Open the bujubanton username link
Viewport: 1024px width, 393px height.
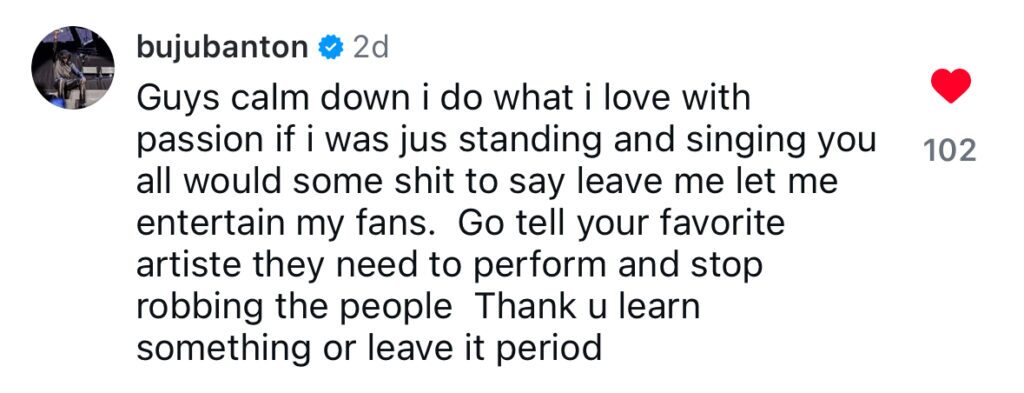[222, 48]
